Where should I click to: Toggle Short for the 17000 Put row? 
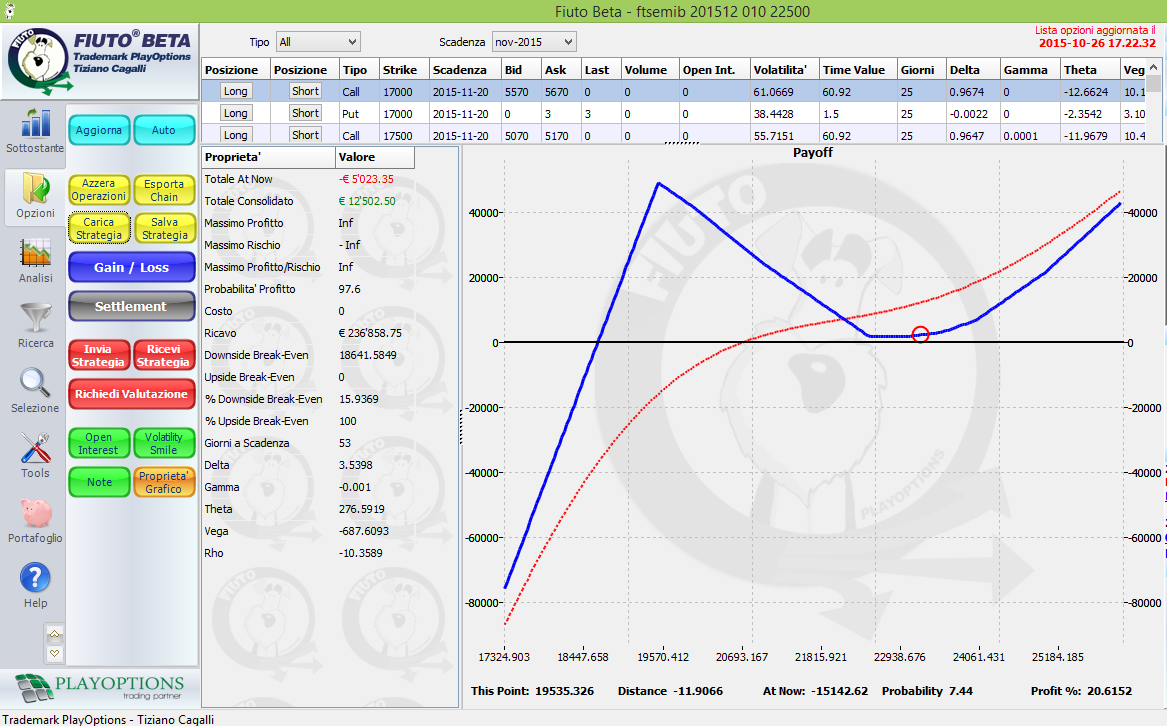305,113
